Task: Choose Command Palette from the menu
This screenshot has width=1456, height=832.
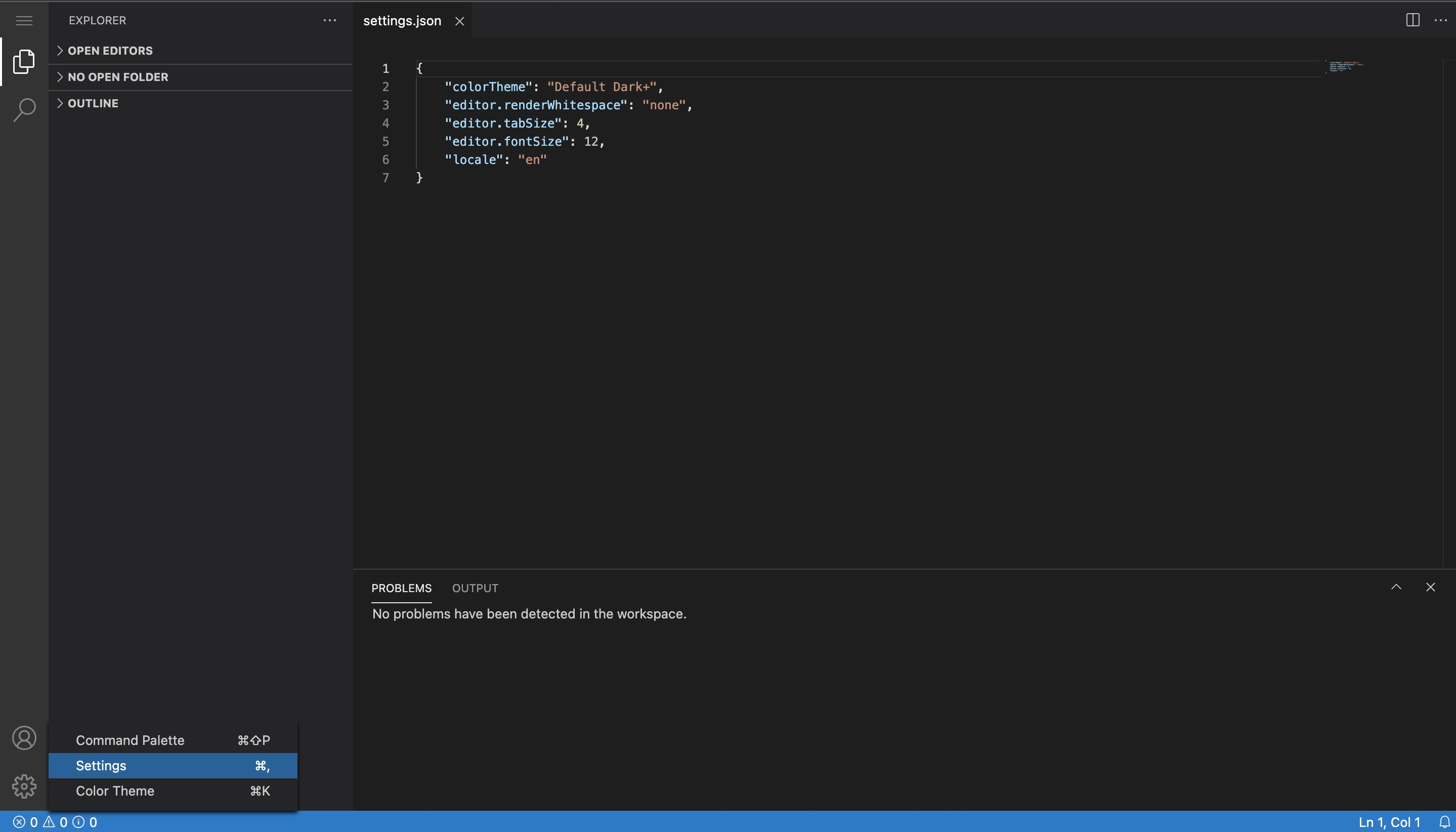Action: pyautogui.click(x=173, y=740)
